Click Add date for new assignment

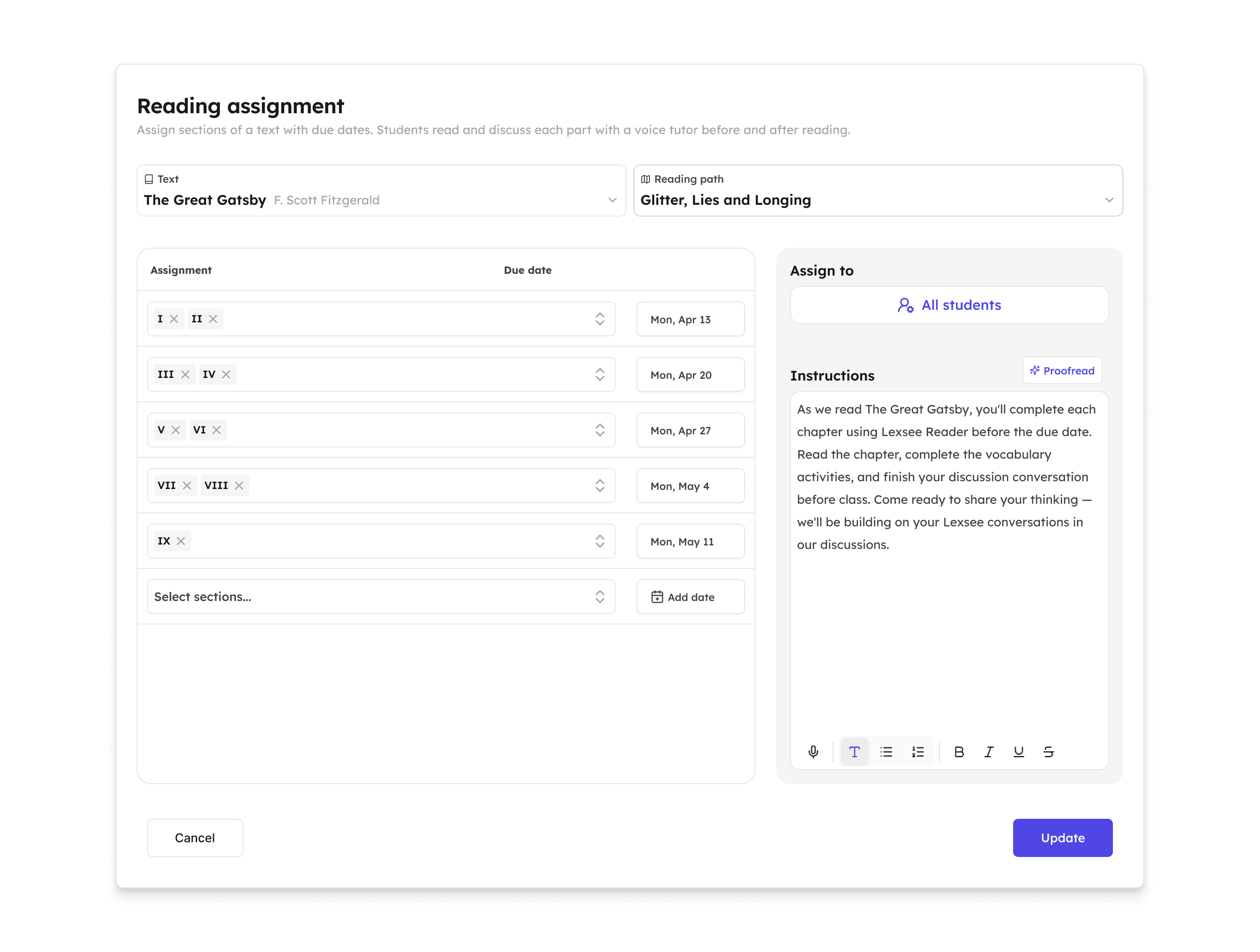point(690,597)
